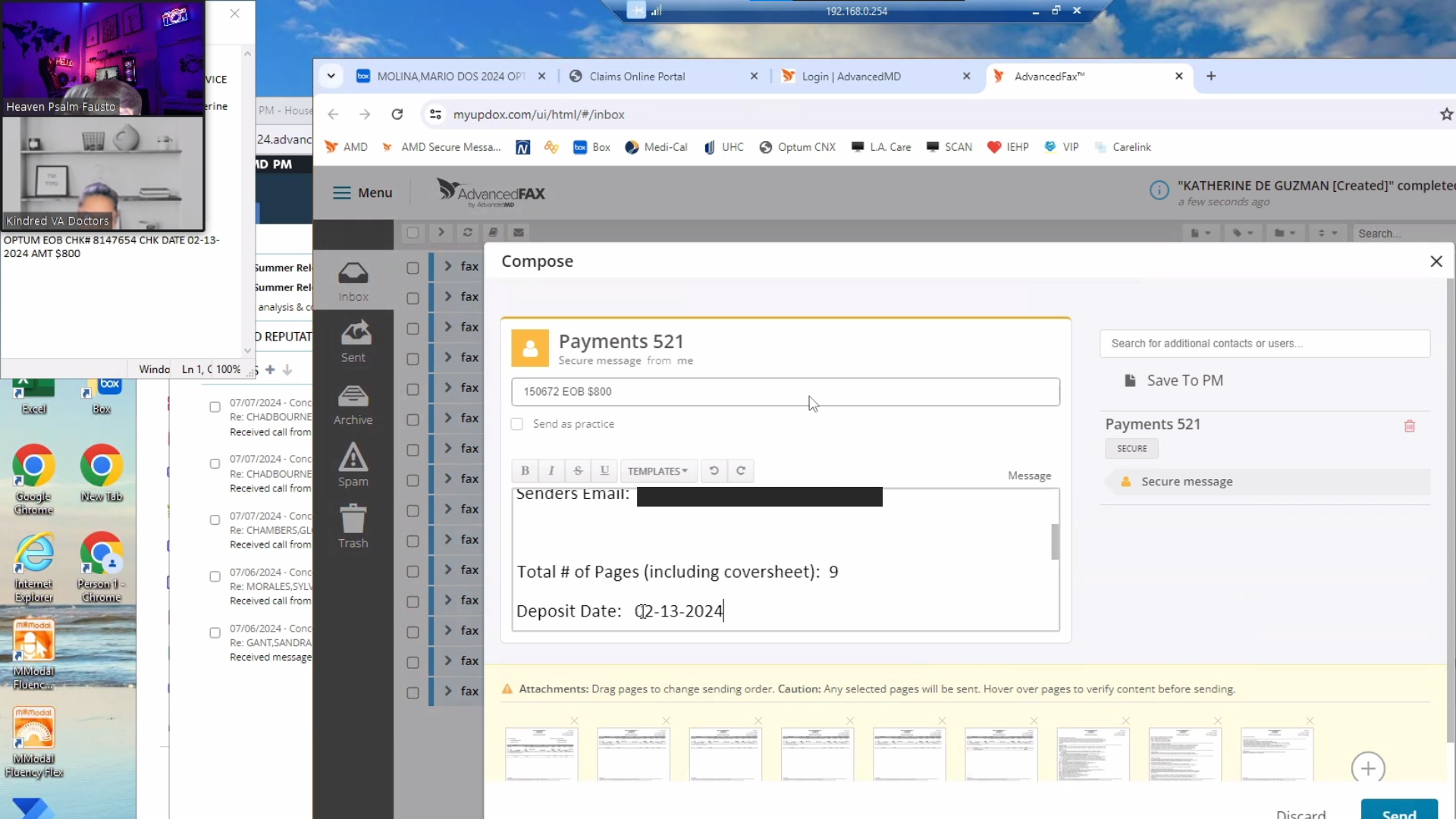This screenshot has width=1456, height=819.
Task: Click Save To PM
Action: [x=1185, y=381]
